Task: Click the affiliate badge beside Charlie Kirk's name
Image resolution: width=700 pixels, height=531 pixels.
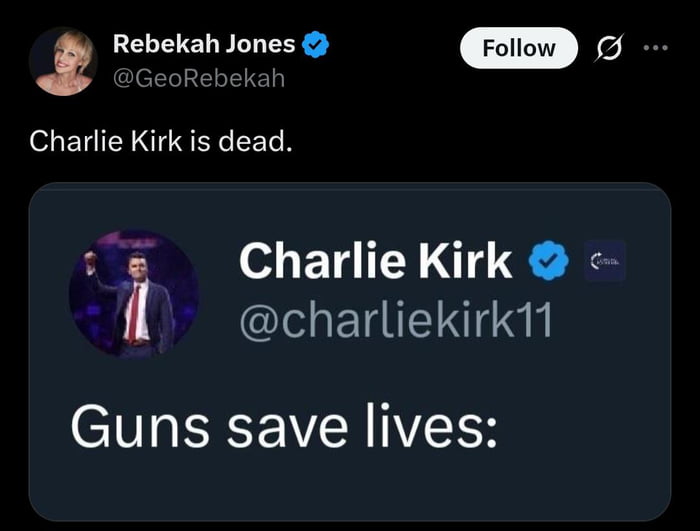Action: [605, 262]
